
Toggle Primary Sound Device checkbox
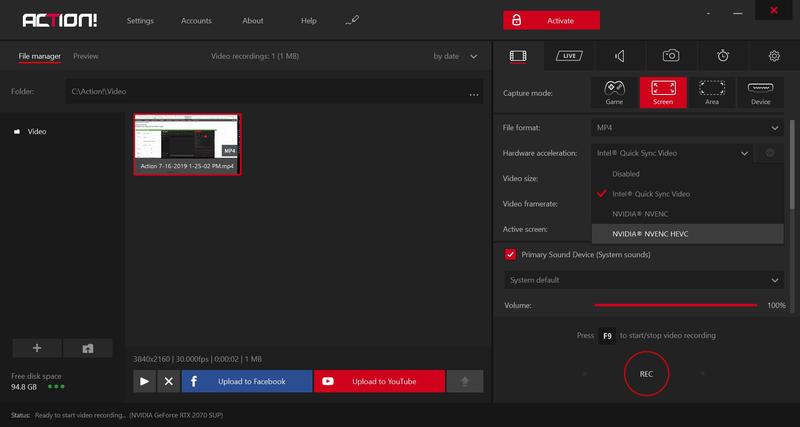pyautogui.click(x=510, y=255)
